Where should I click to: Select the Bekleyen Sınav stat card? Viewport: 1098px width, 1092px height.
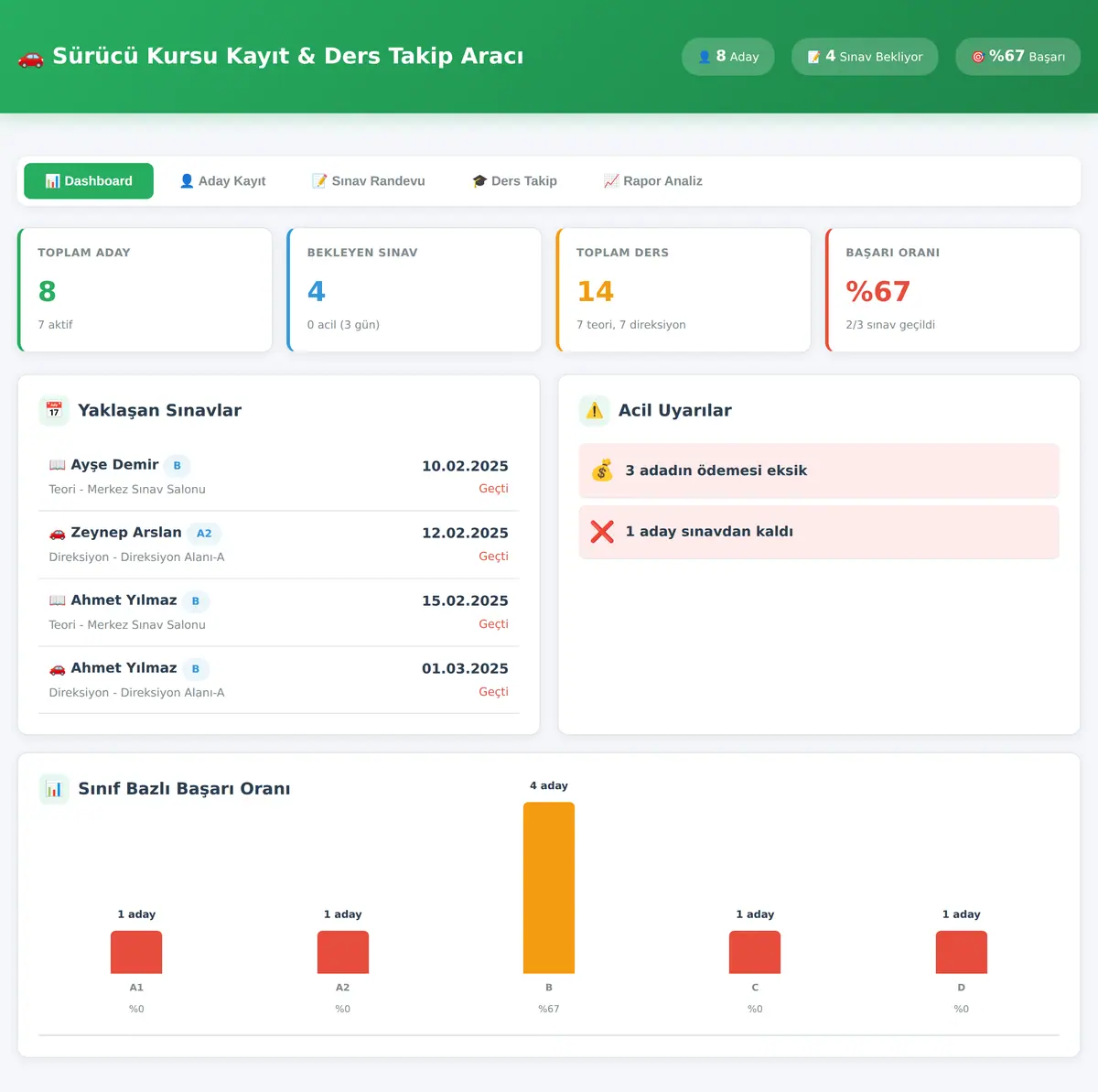414,290
